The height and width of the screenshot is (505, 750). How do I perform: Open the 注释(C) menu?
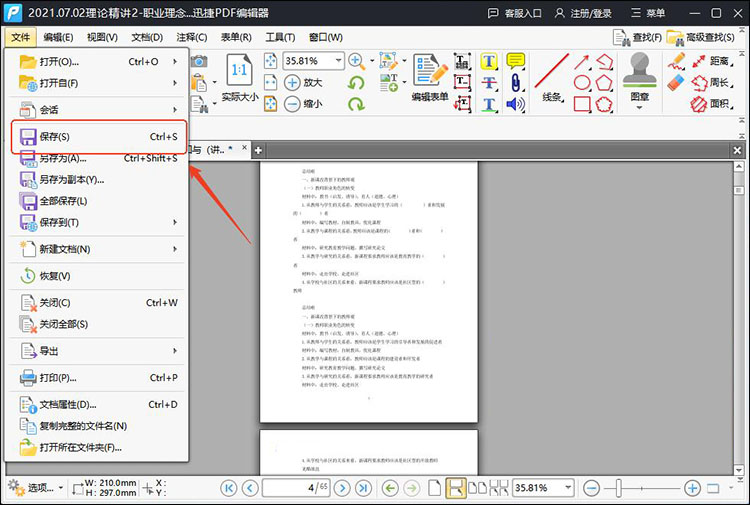[191, 37]
